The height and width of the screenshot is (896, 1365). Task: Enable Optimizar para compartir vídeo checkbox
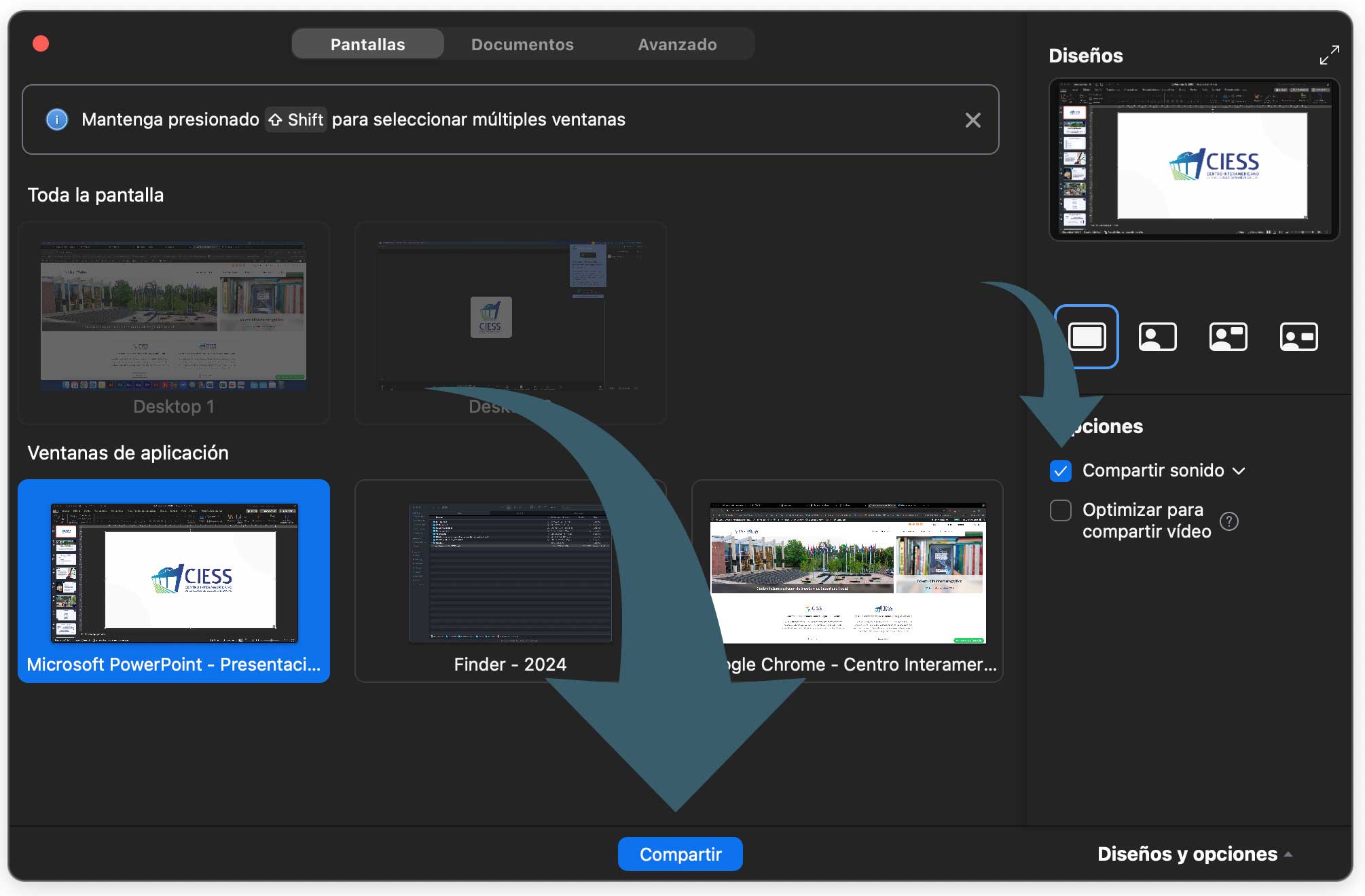point(1060,510)
